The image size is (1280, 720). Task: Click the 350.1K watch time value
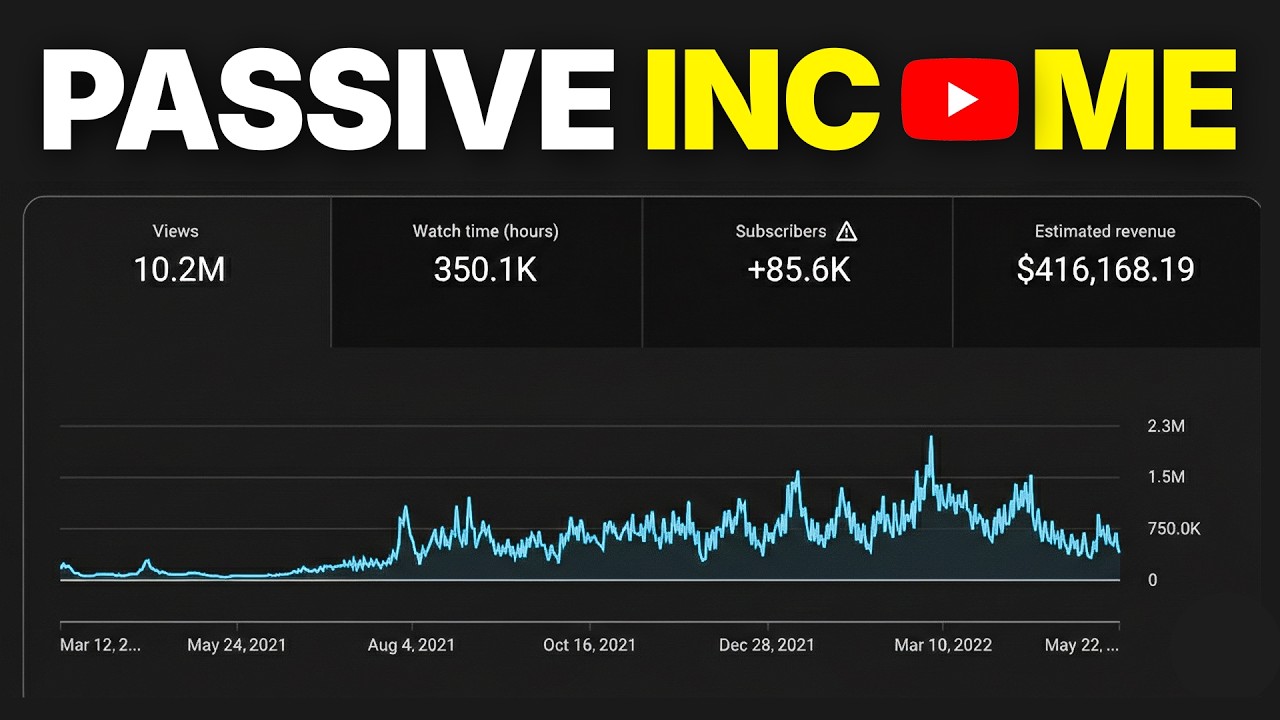coord(485,270)
